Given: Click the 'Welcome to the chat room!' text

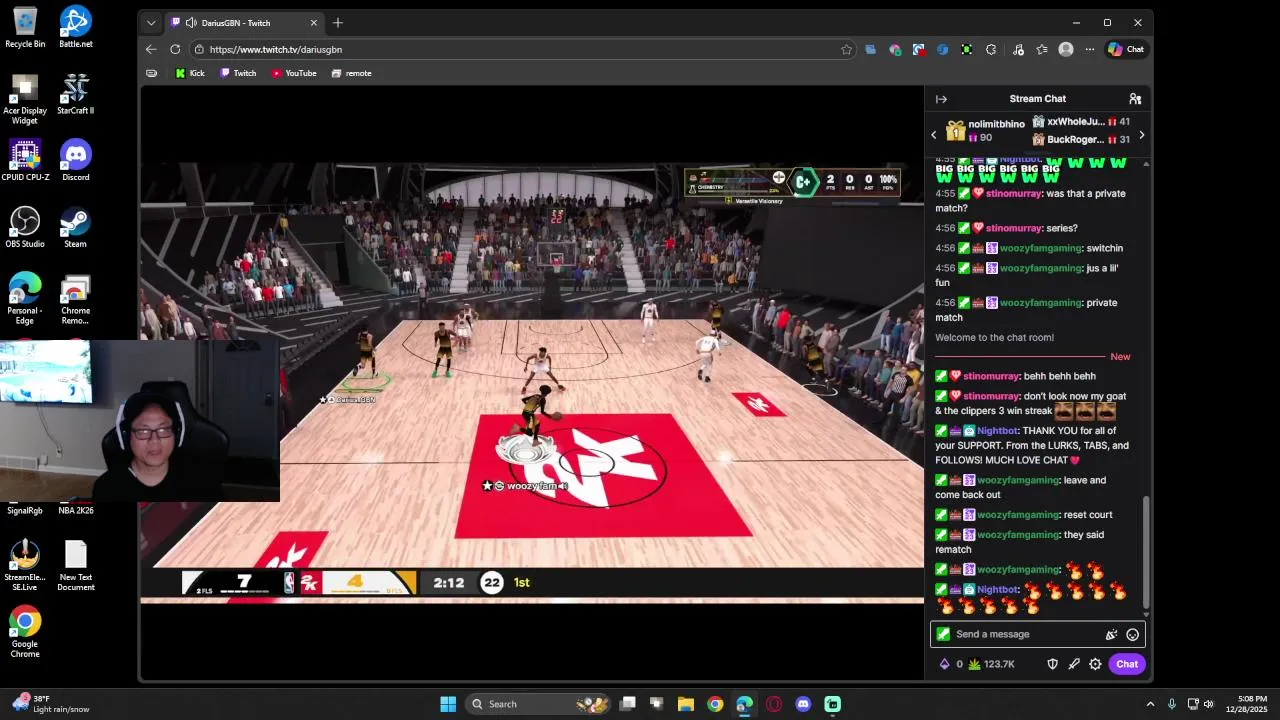Looking at the screenshot, I should pyautogui.click(x=994, y=338).
